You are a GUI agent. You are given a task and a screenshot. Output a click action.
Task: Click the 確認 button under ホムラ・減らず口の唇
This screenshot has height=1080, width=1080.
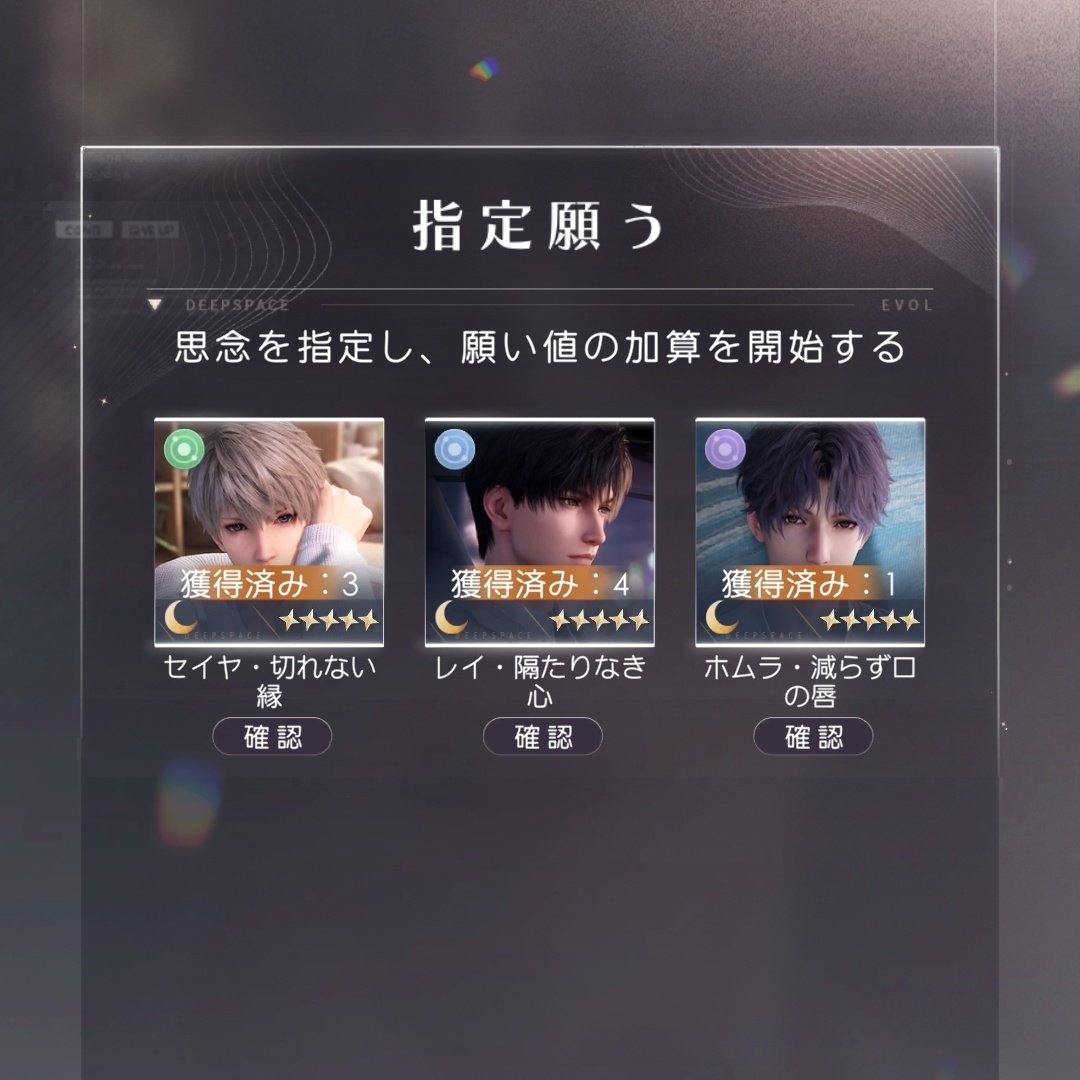[x=813, y=736]
